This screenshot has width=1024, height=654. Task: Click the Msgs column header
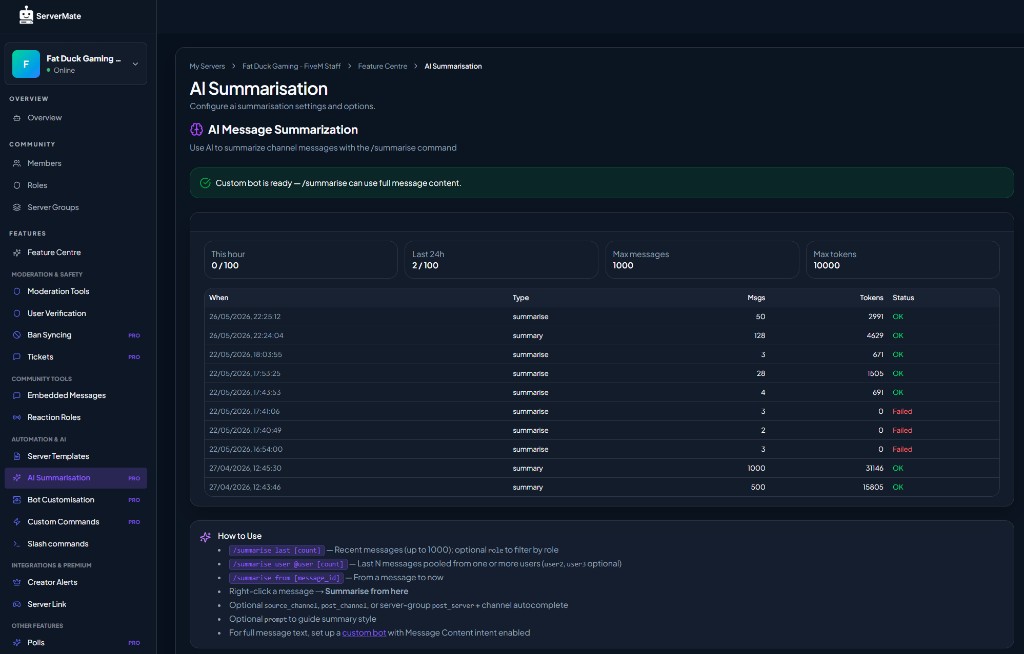pos(756,298)
